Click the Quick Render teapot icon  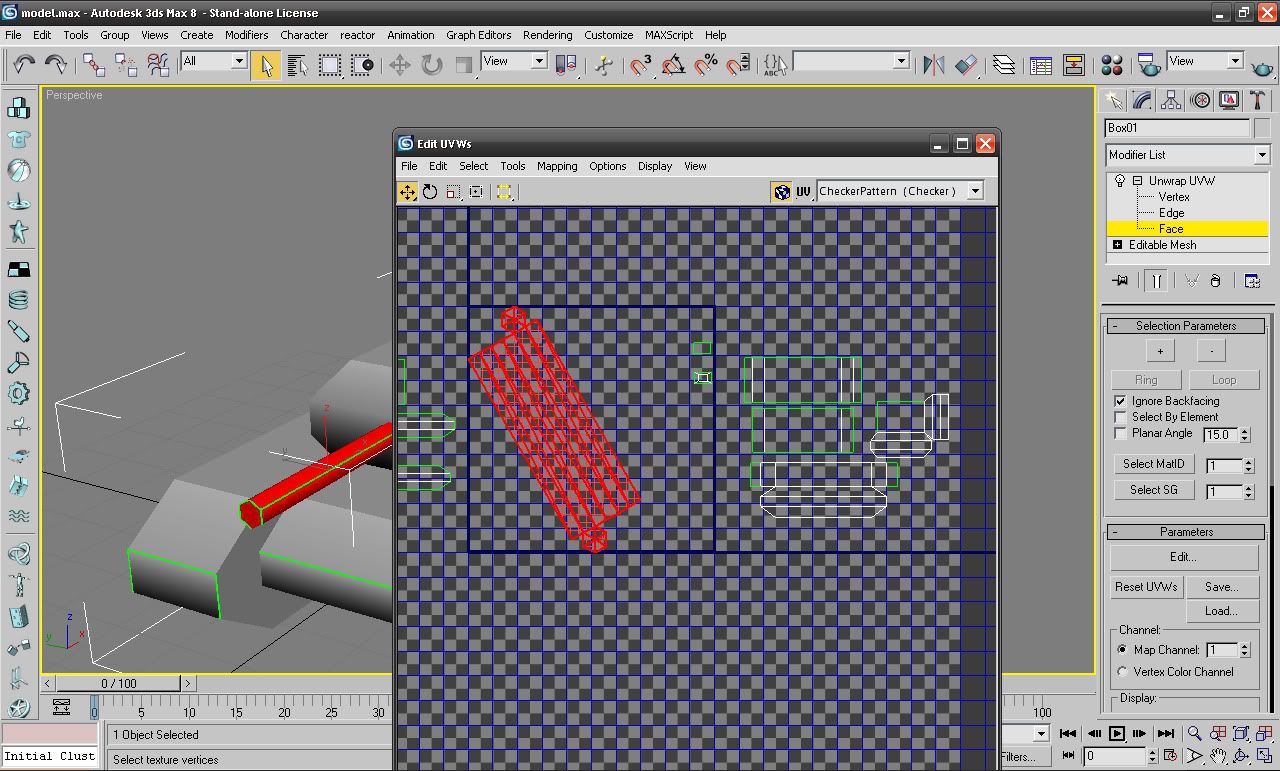pyautogui.click(x=1263, y=66)
